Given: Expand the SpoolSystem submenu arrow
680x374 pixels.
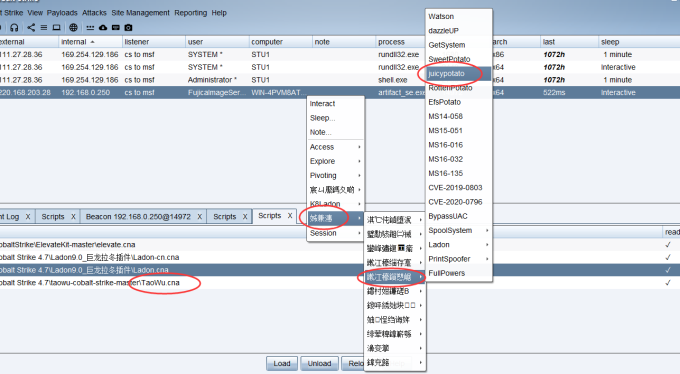Looking at the screenshot, I should [x=487, y=230].
